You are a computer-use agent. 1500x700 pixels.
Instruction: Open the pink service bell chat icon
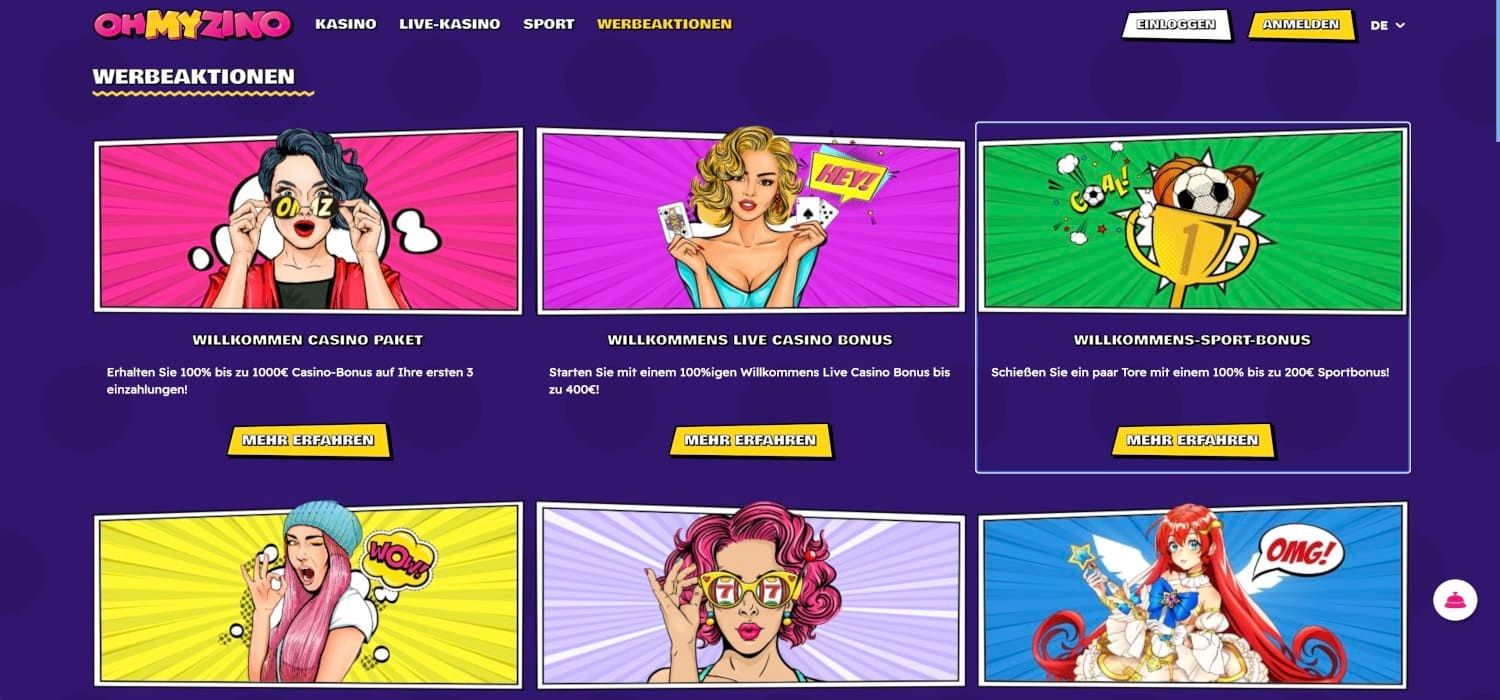(x=1454, y=600)
